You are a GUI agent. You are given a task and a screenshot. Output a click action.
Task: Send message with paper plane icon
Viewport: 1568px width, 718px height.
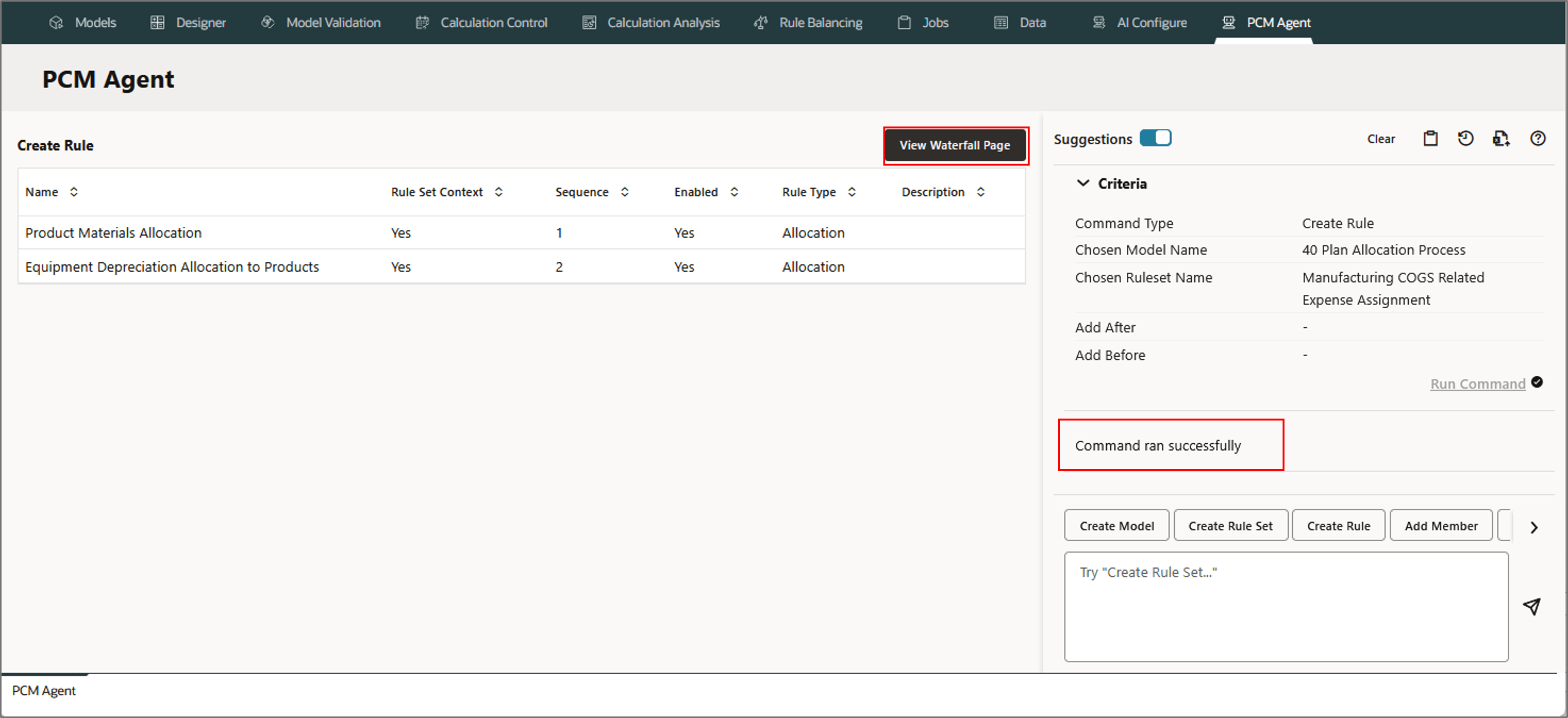pos(1532,606)
